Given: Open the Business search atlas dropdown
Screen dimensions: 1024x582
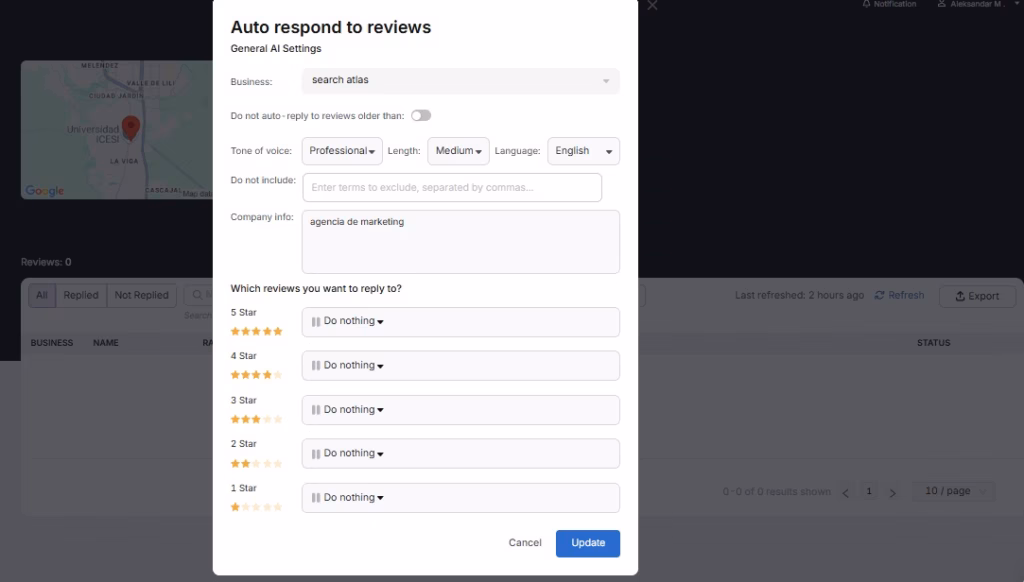Looking at the screenshot, I should tap(460, 81).
